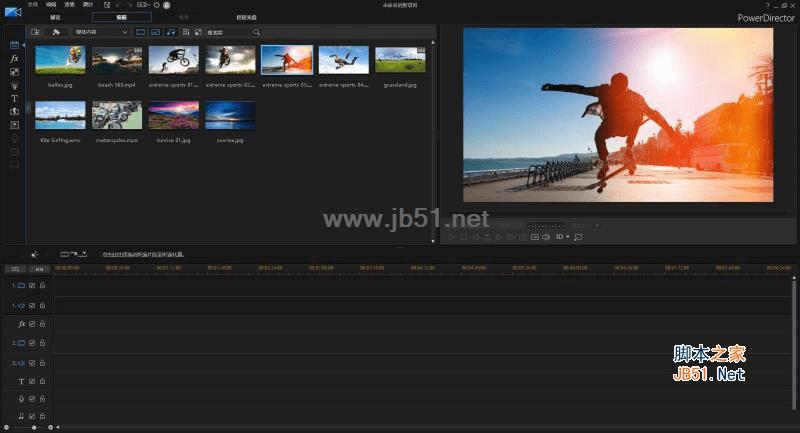Toggle the audio filter music note icon
The width and height of the screenshot is (800, 433).
(171, 32)
